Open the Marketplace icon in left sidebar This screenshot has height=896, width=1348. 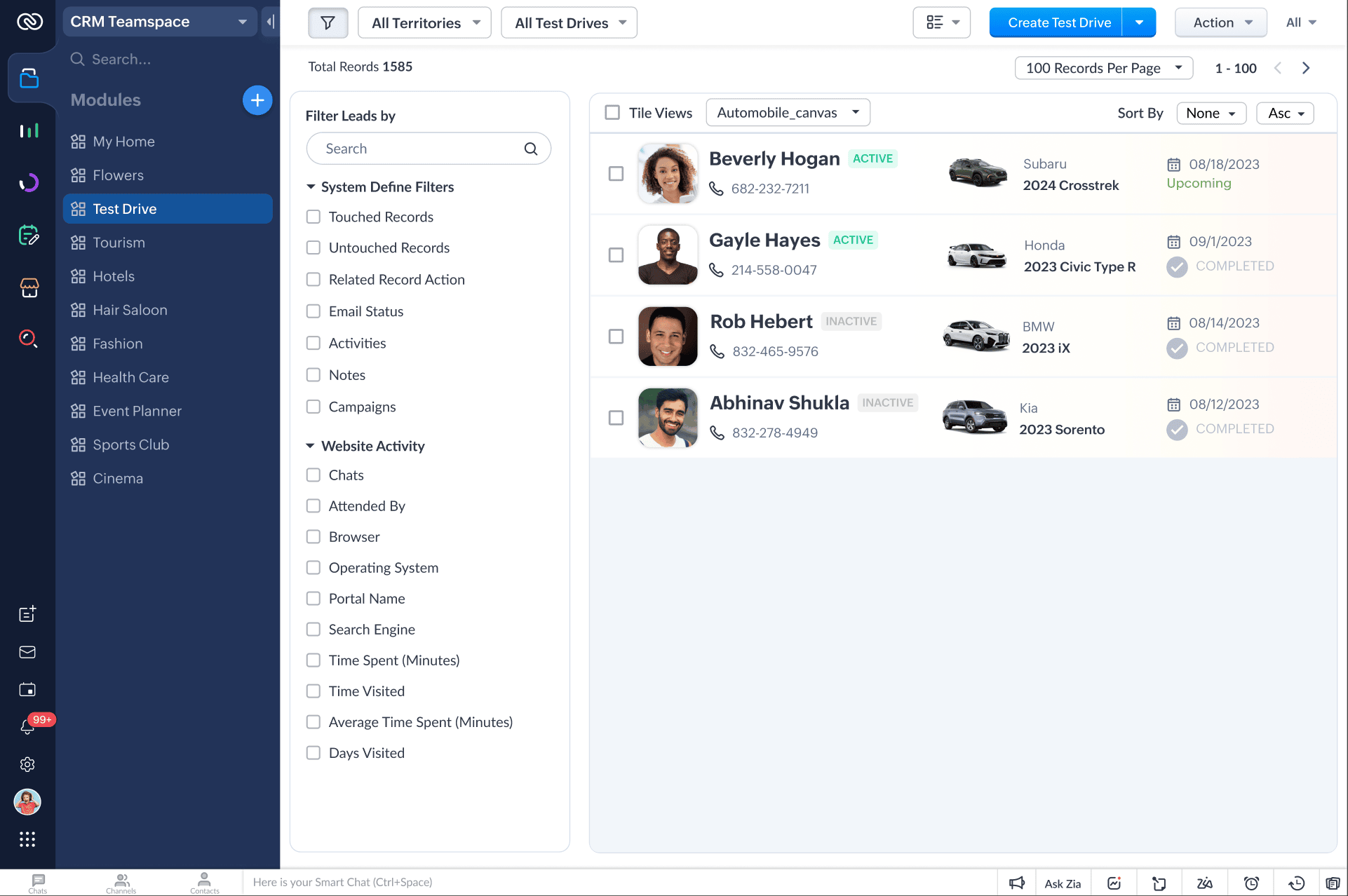tap(29, 288)
